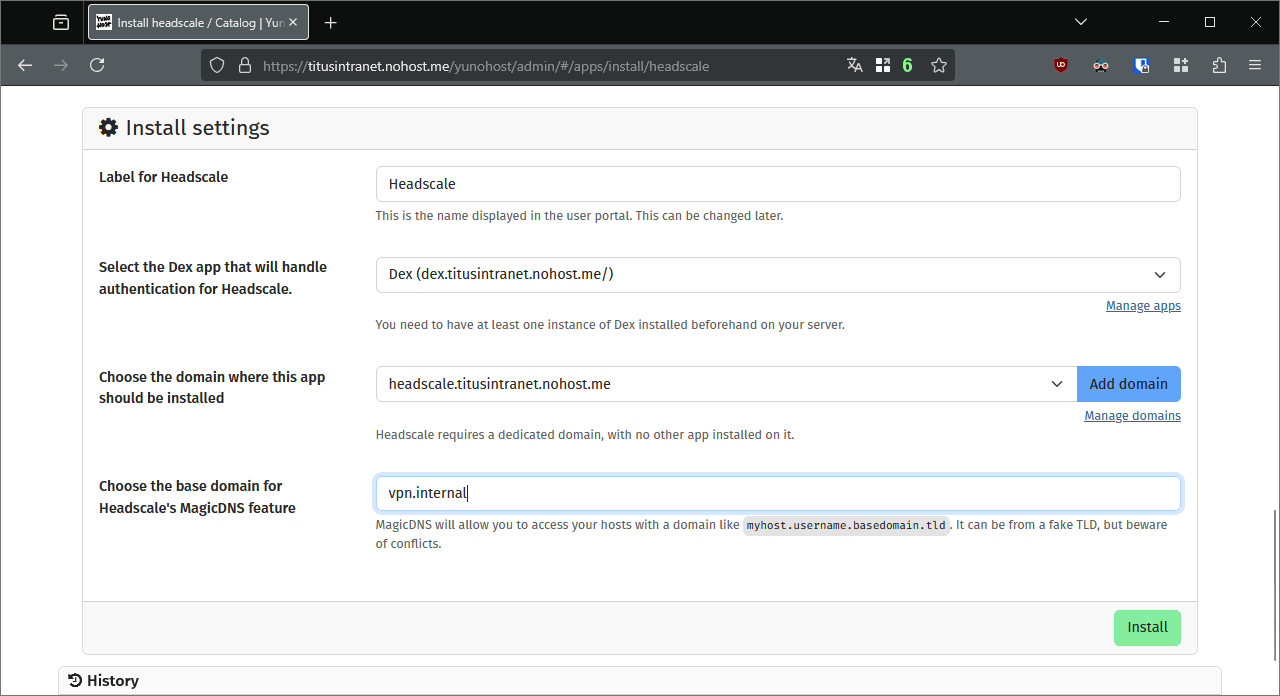Reload the current page
This screenshot has height=696, width=1280.
pos(97,65)
